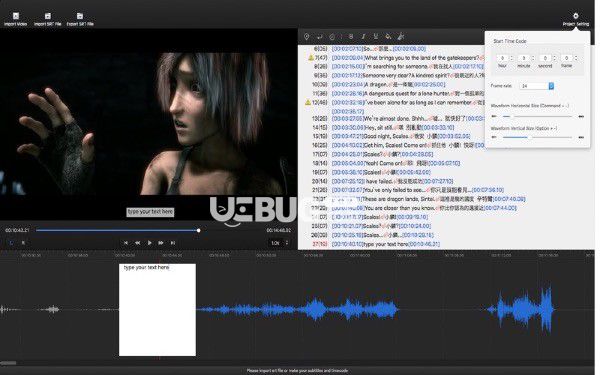The height and width of the screenshot is (375, 600).
Task: Click the Import Video icon
Action: [16, 16]
